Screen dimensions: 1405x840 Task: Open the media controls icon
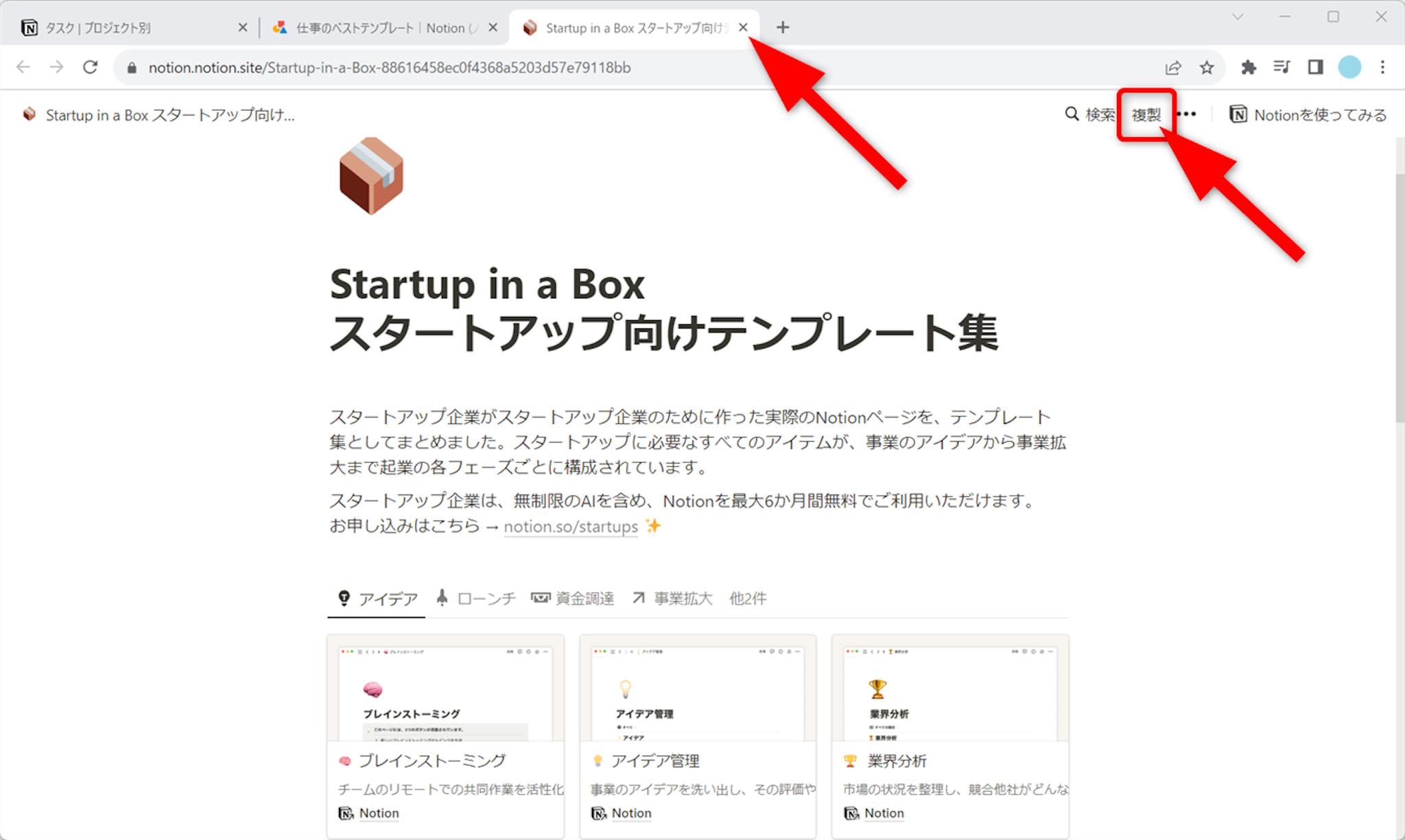(1282, 67)
